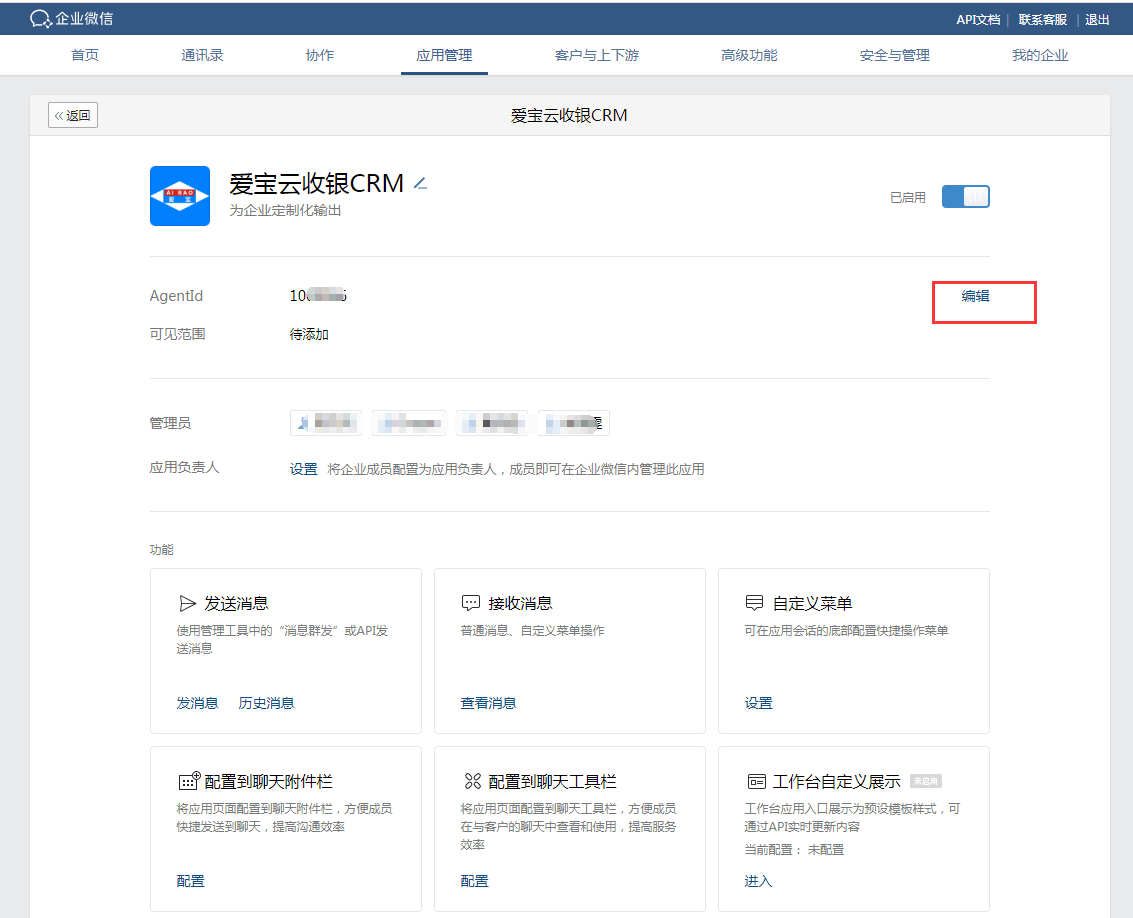This screenshot has width=1133, height=918.
Task: Click the 联系客服 link
Action: [1043, 20]
